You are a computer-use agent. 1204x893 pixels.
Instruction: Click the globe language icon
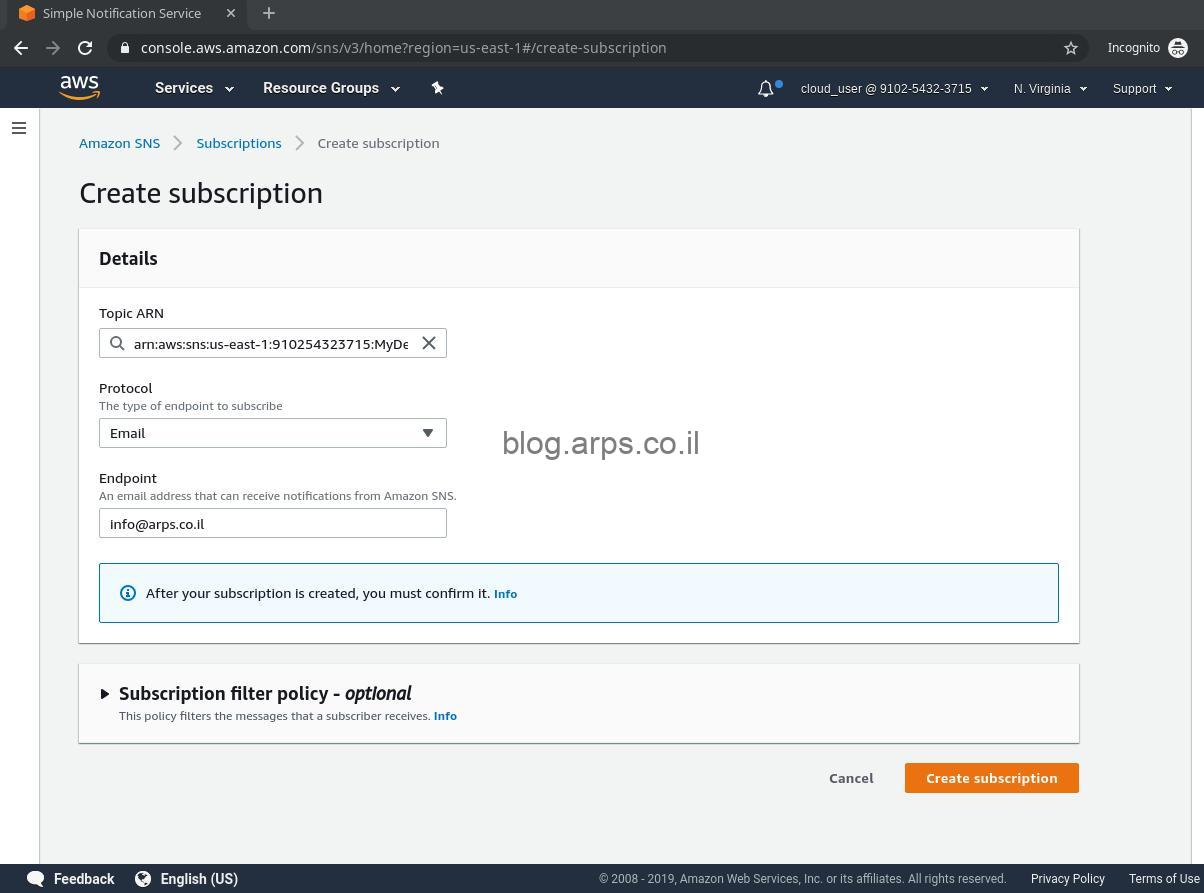143,879
